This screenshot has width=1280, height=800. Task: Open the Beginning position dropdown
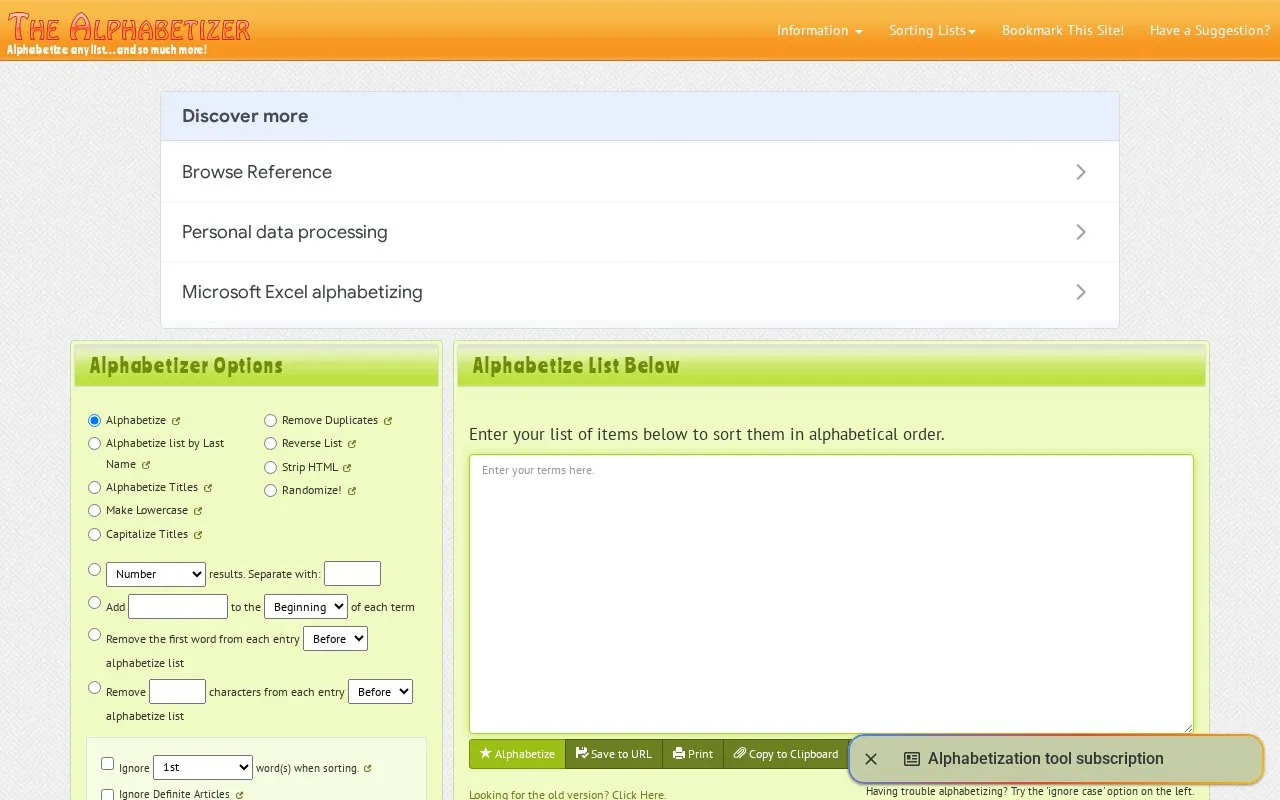(x=306, y=607)
